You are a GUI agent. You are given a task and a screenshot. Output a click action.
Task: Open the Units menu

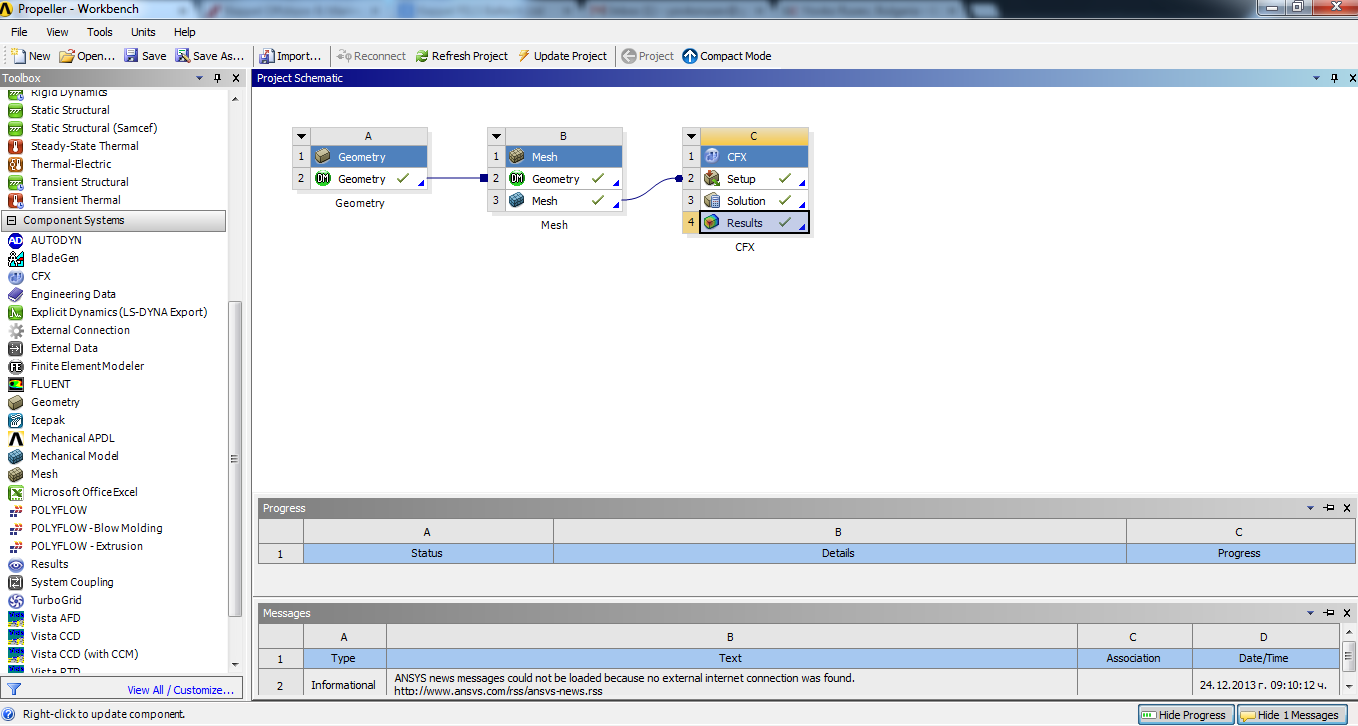143,32
